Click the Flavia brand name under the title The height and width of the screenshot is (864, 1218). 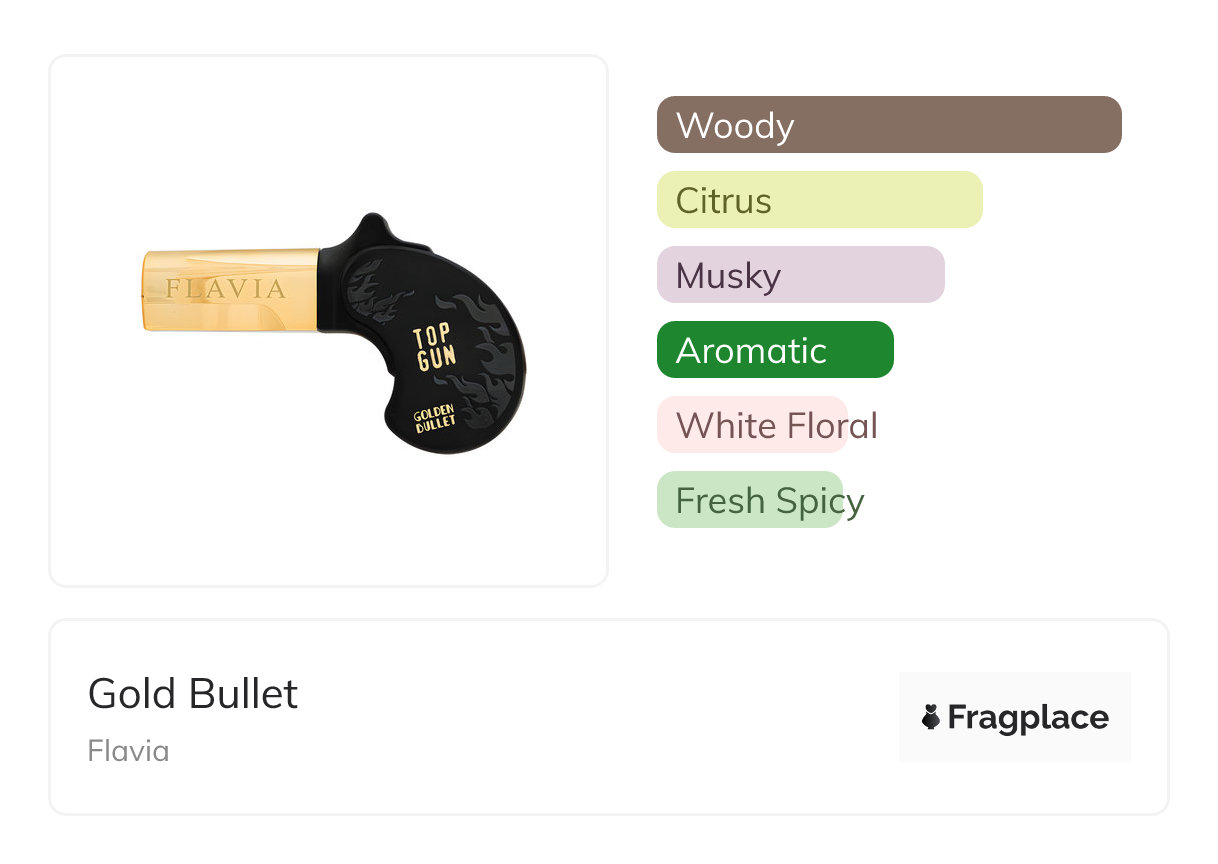(x=128, y=751)
